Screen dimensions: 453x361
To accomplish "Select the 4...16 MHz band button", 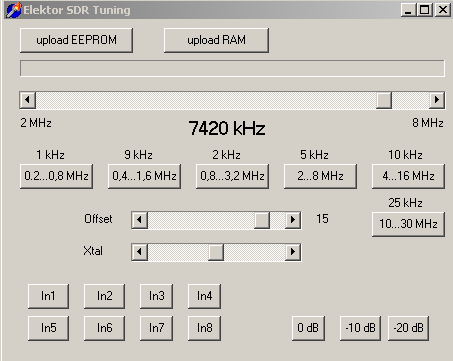I will [x=408, y=176].
